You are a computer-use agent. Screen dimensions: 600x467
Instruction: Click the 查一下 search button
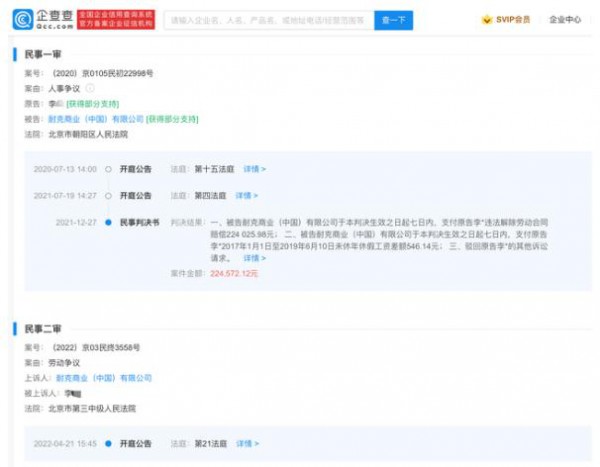tap(393, 20)
